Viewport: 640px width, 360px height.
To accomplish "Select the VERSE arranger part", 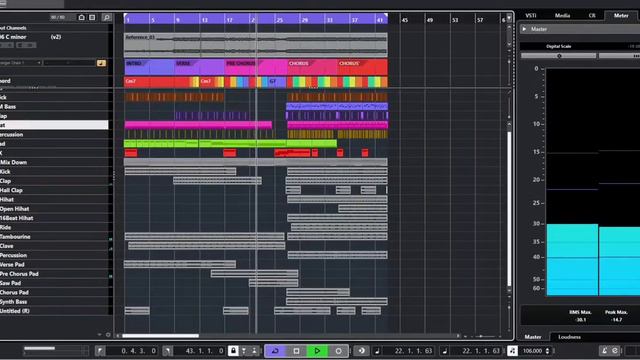I will 200,67.
